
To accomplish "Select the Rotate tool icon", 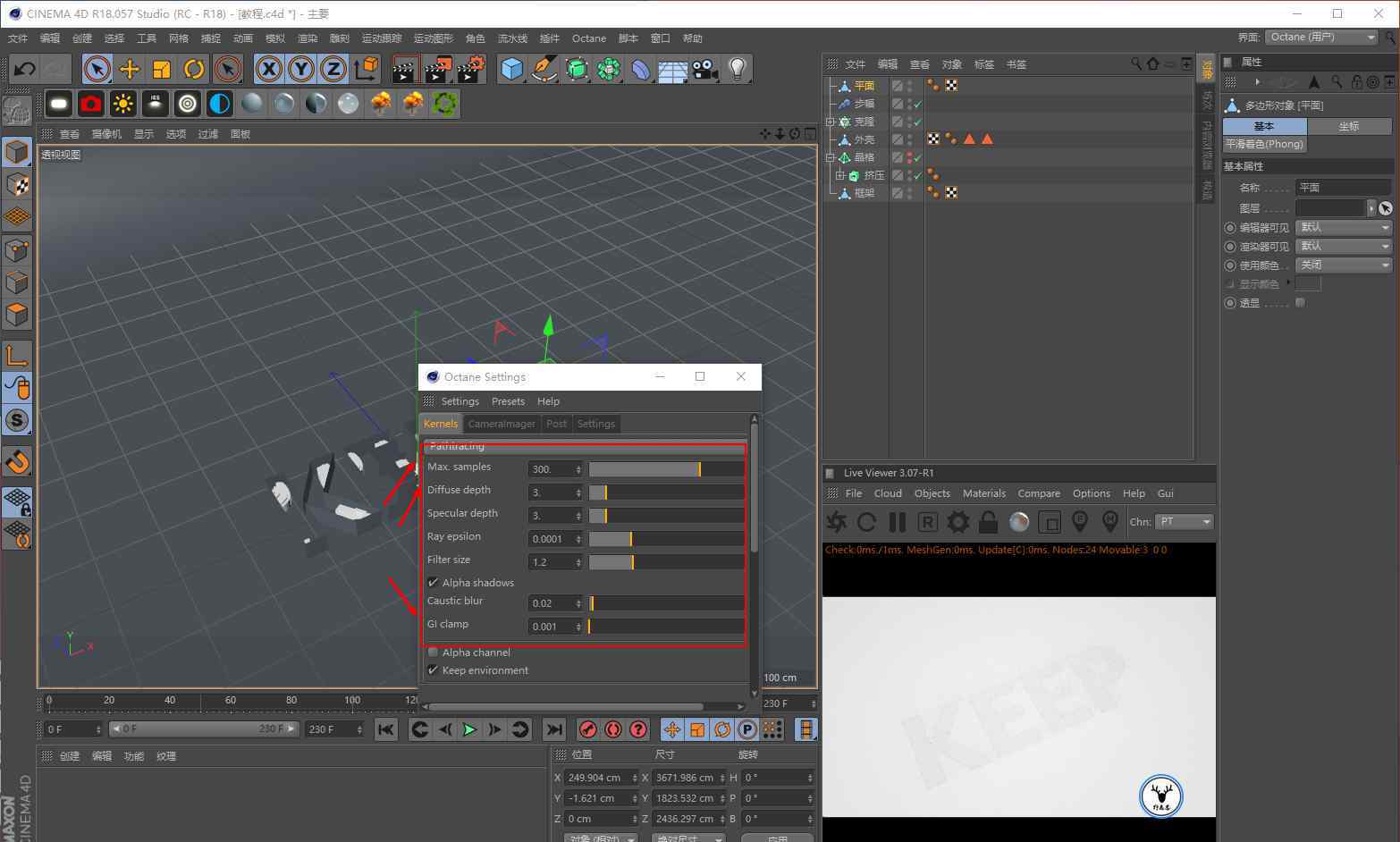I will pyautogui.click(x=194, y=69).
